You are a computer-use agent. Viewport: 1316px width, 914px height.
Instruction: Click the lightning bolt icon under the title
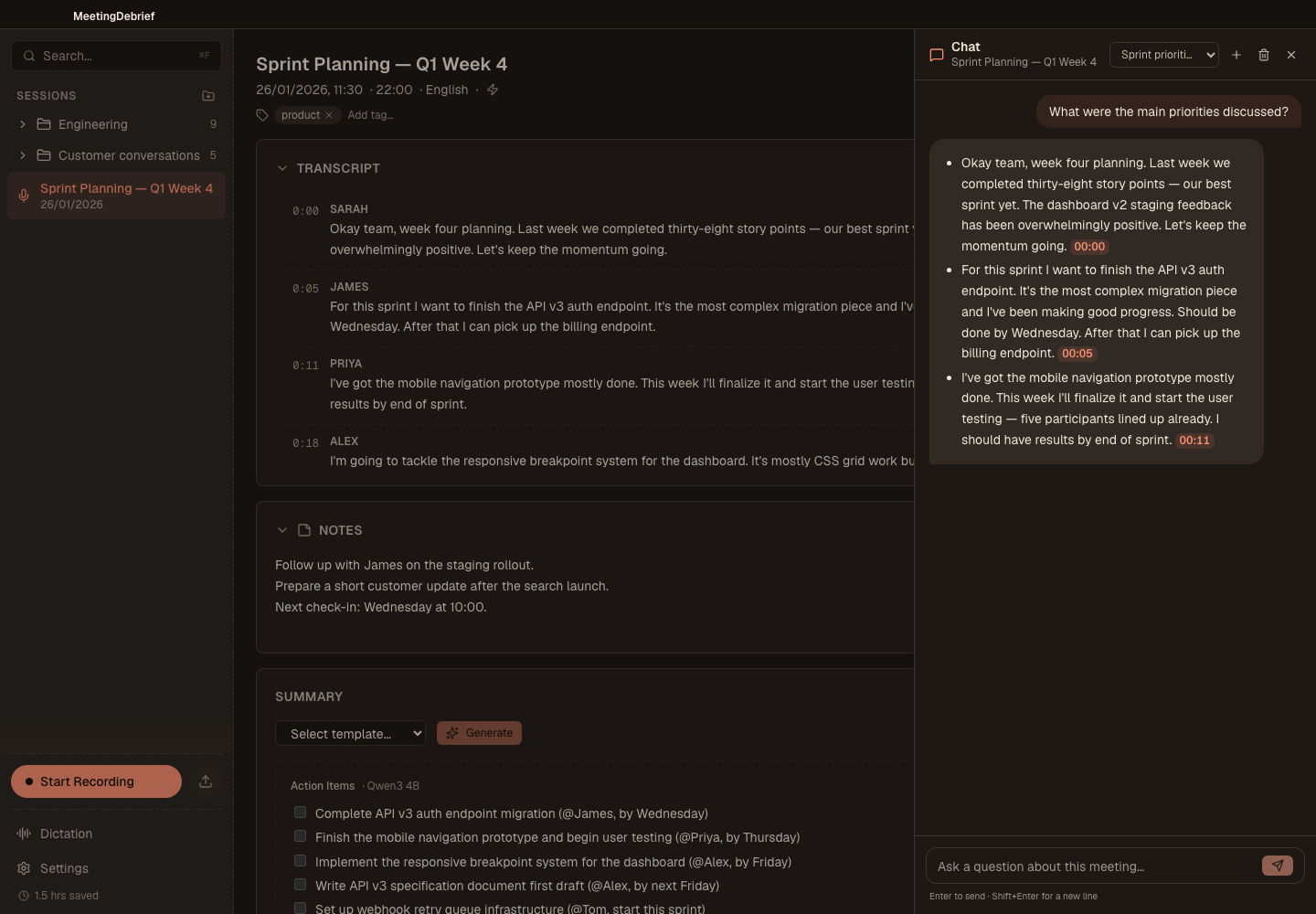tap(493, 90)
